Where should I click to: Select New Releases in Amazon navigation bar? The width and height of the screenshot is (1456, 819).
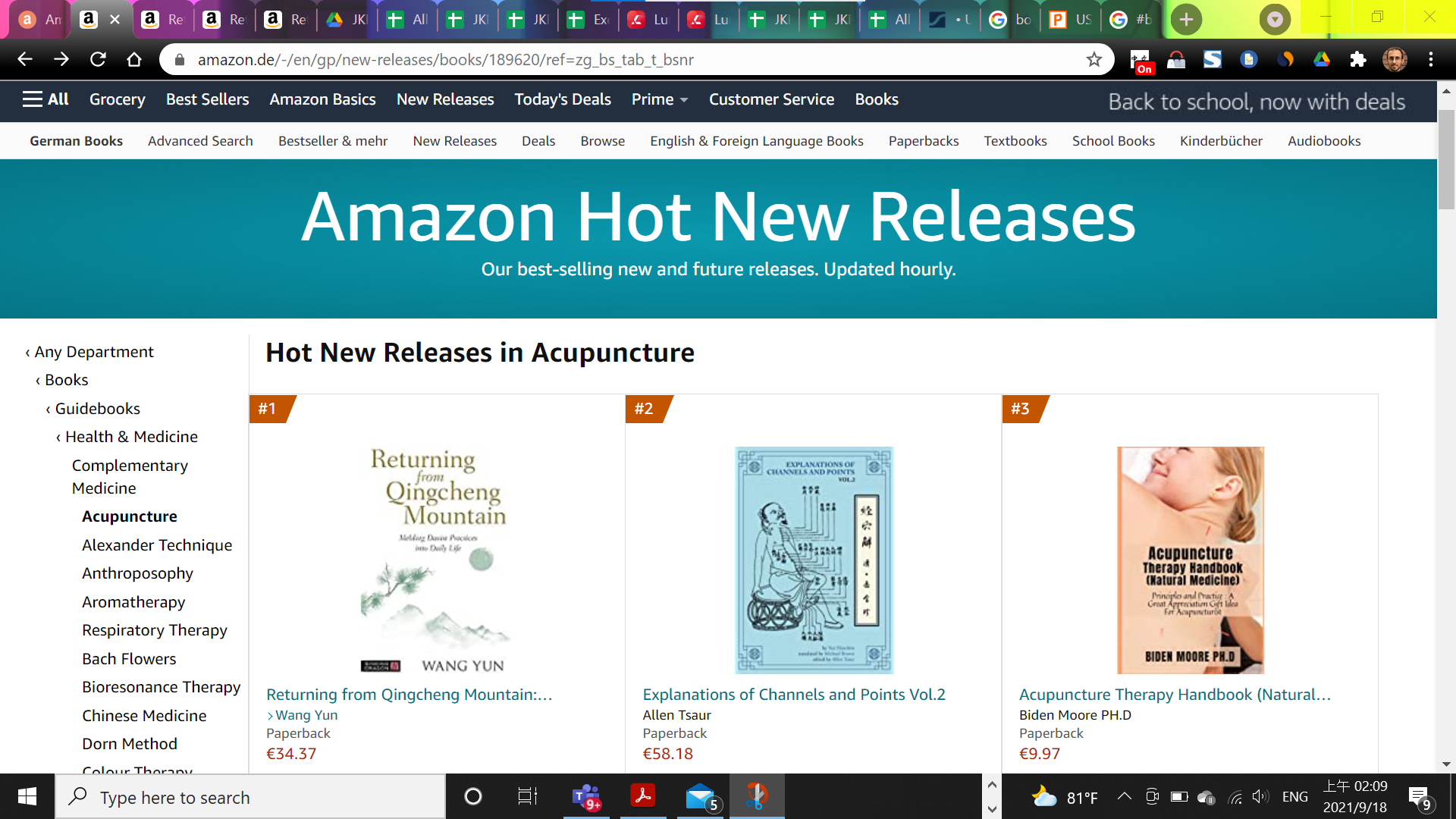pos(445,99)
